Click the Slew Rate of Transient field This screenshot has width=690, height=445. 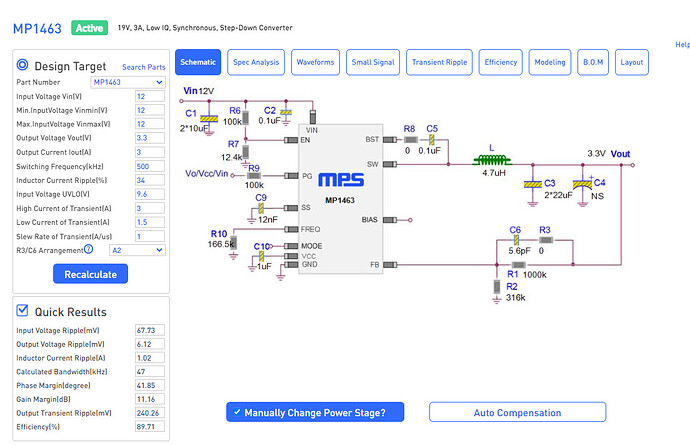(150, 236)
